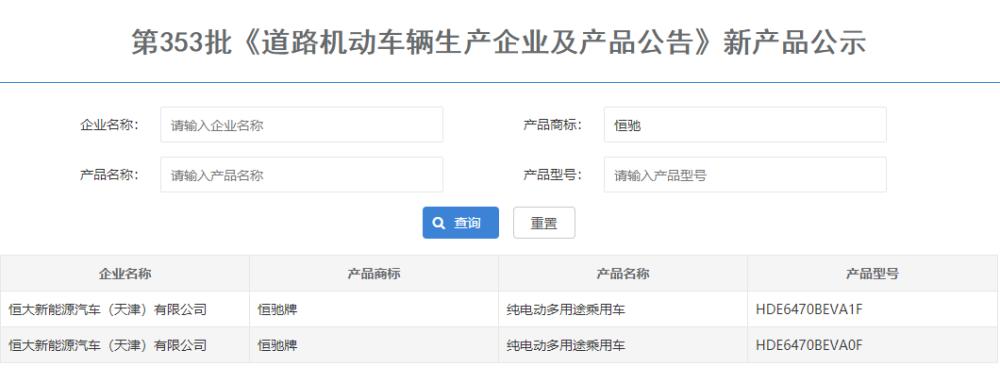Click company name in HDE6470BEVA0F row
The height and width of the screenshot is (390, 1000).
click(108, 345)
